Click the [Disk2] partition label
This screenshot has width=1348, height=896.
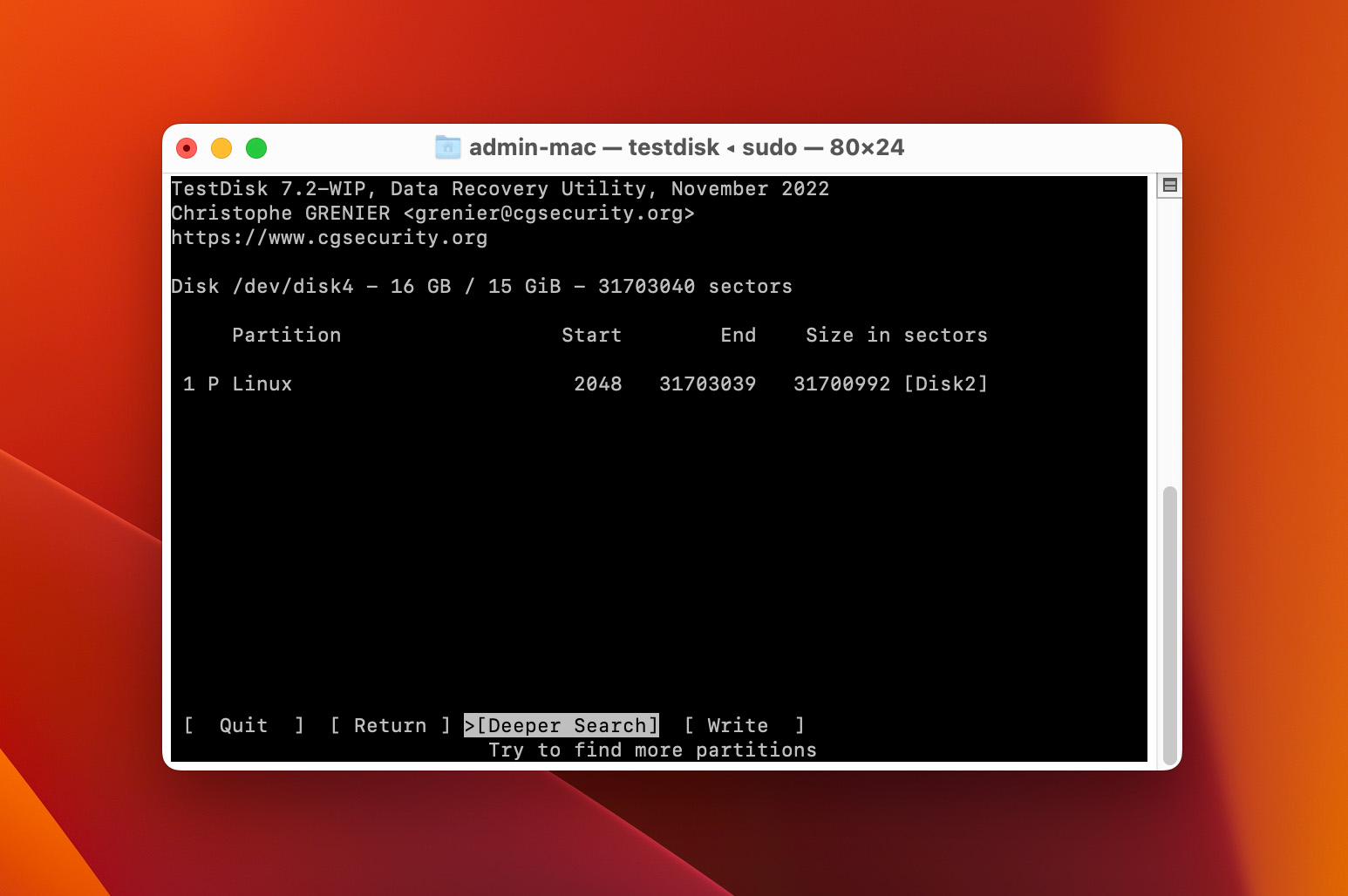946,384
